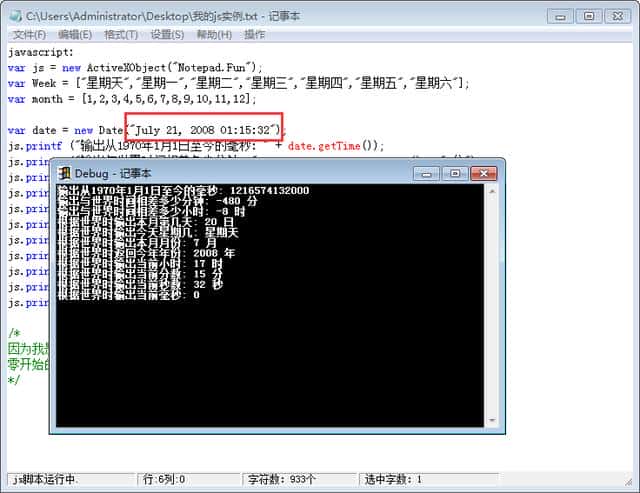Click the 'var date = new Date' text
Viewport: 640px width, 493px height.
[65, 130]
